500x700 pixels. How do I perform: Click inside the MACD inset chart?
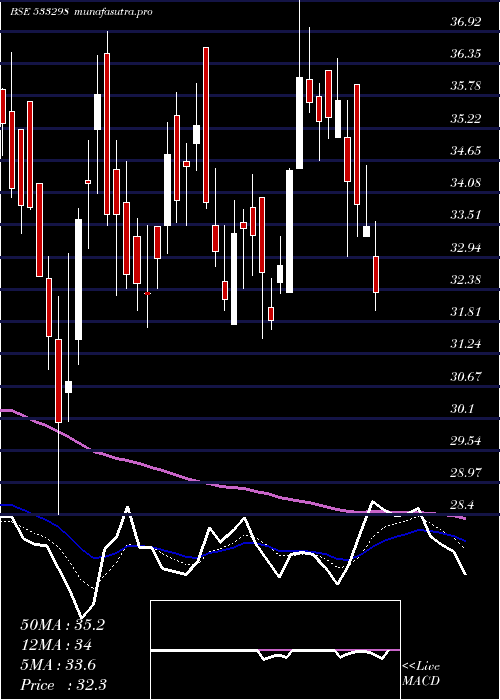[275, 650]
